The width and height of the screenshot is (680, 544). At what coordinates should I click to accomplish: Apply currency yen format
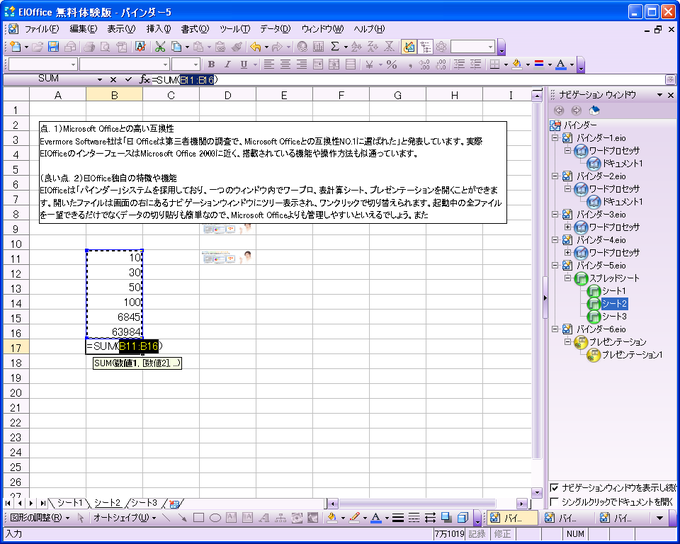pos(369,65)
